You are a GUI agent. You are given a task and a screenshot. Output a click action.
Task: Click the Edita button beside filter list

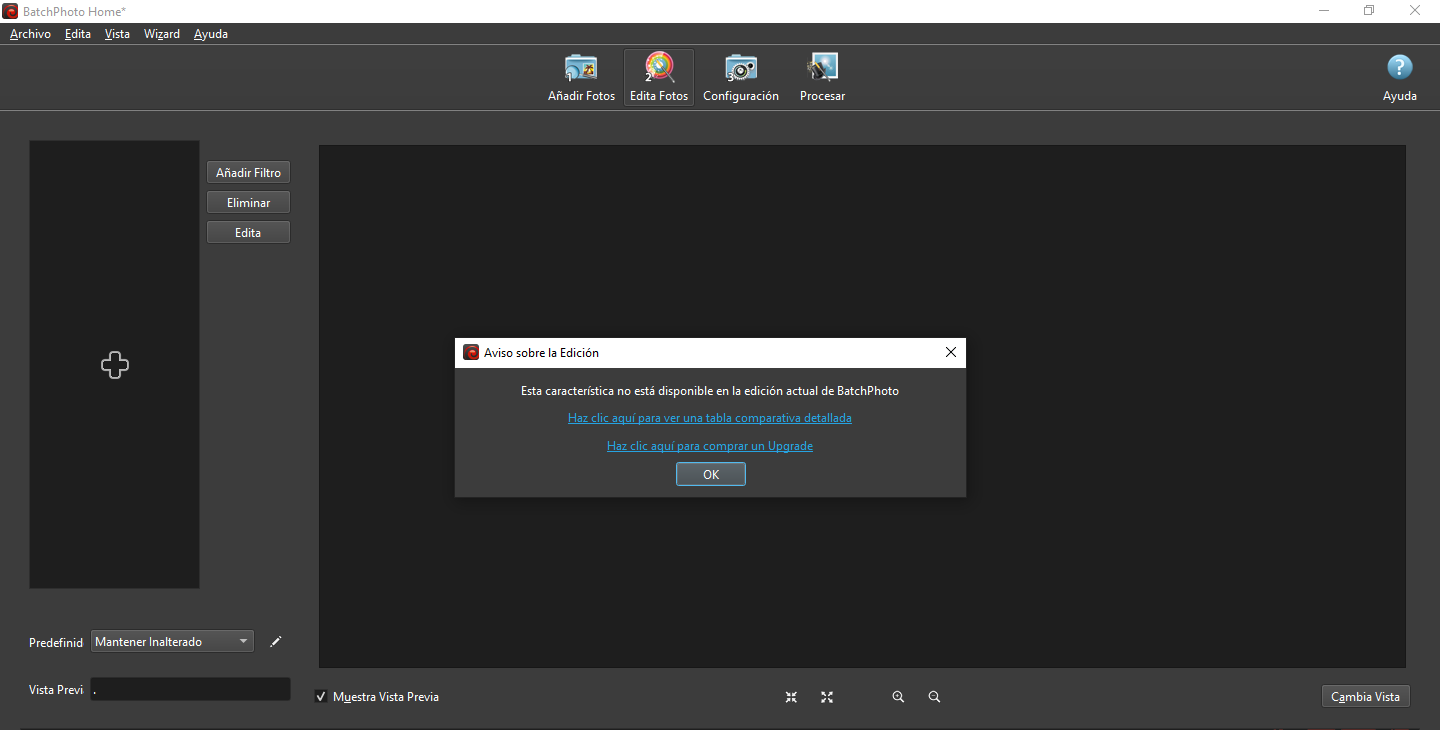coord(248,233)
